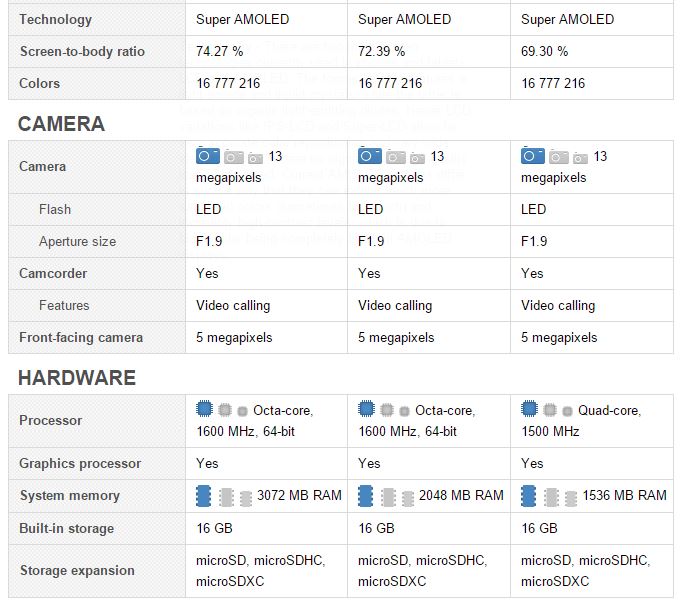
Task: Click the blue camera icon in third column
Action: click(532, 156)
